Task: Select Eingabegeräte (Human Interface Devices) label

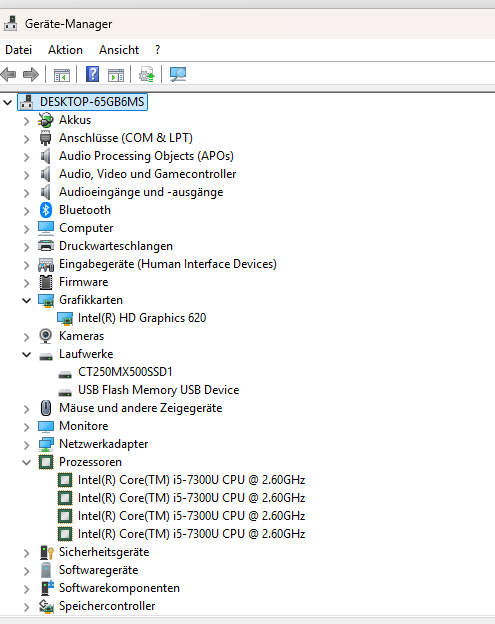Action: click(168, 264)
